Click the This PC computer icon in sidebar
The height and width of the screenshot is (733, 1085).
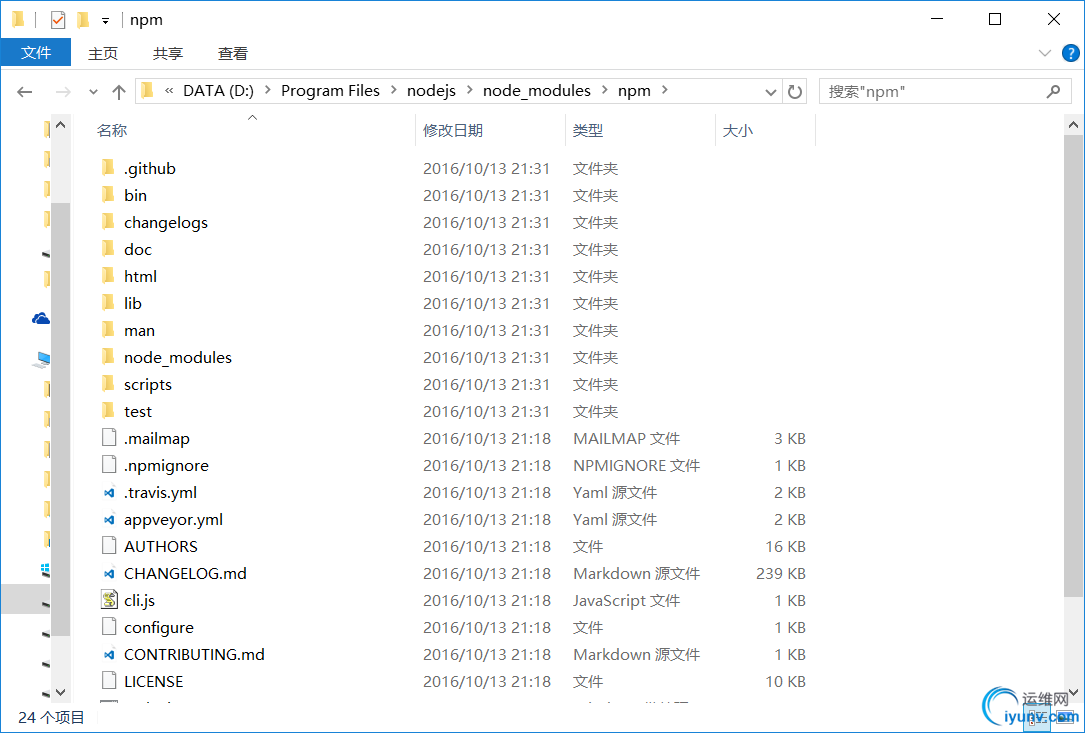click(x=42, y=359)
